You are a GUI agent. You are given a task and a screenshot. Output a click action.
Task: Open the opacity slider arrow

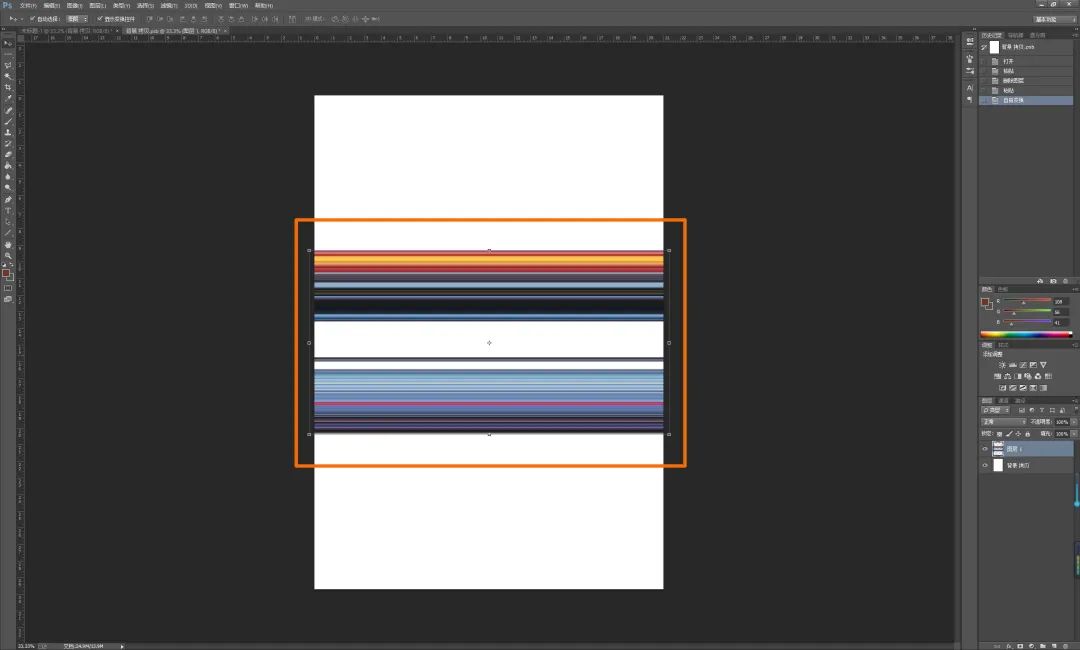pyautogui.click(x=1074, y=422)
